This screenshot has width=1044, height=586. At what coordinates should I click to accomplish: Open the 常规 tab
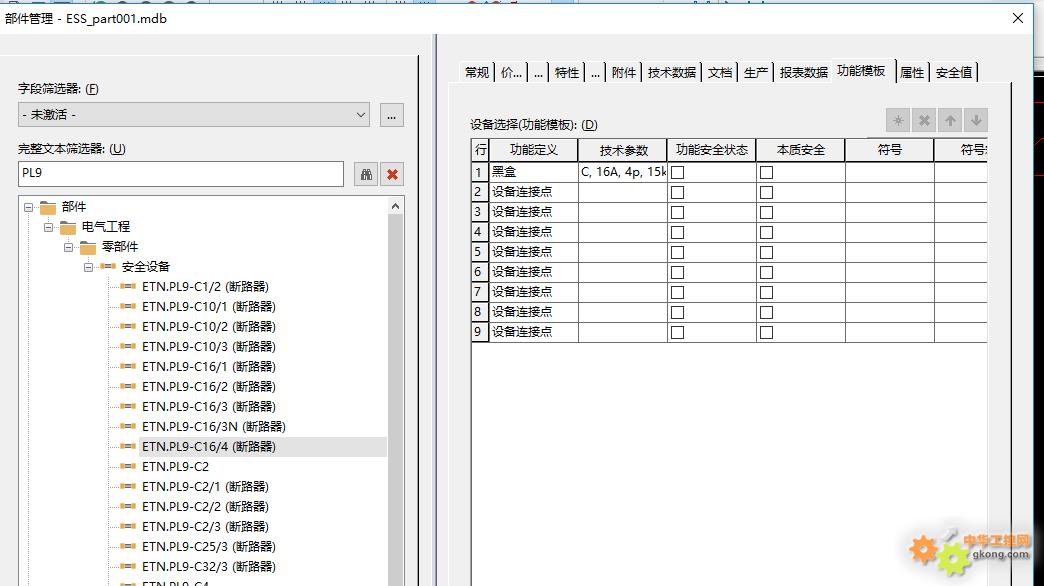click(477, 72)
